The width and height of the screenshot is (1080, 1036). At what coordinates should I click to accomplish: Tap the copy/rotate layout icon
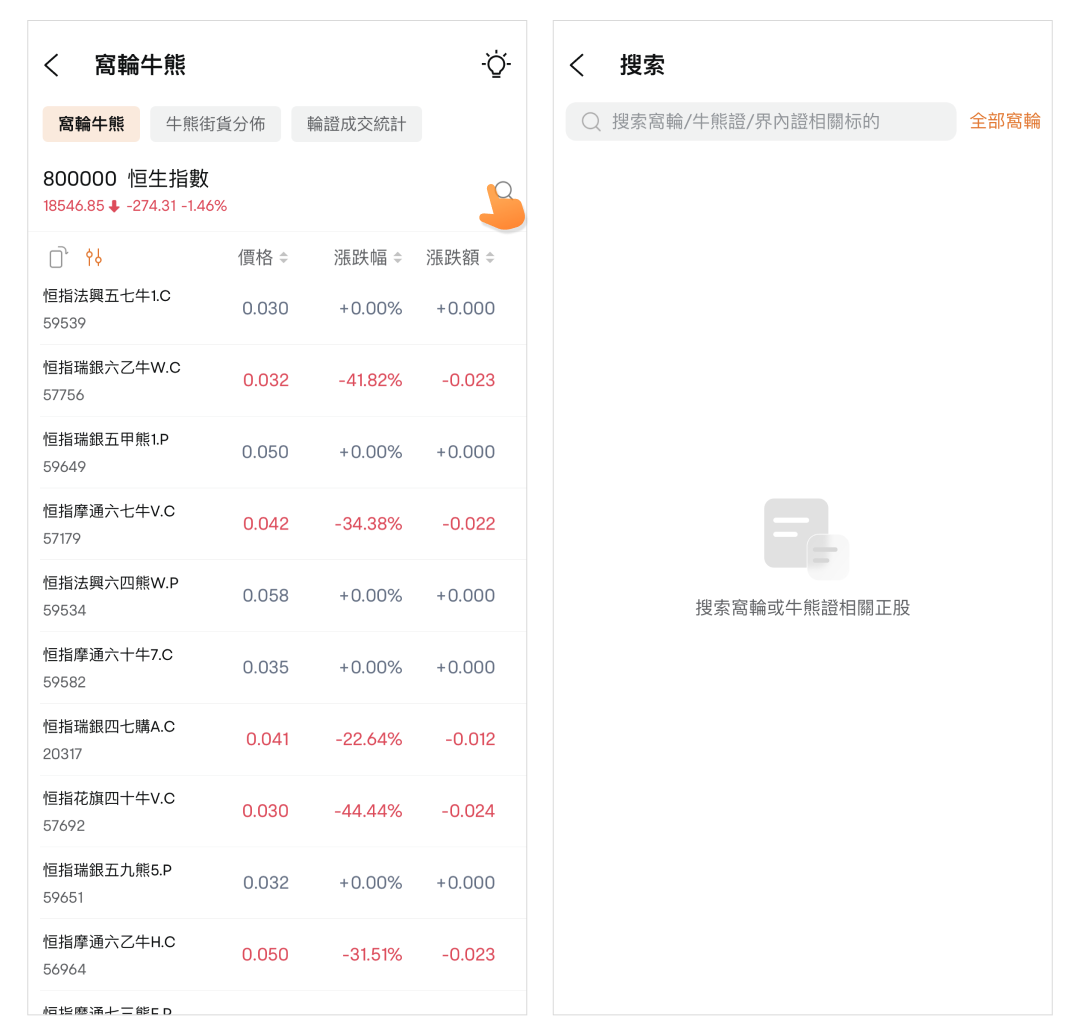[58, 258]
